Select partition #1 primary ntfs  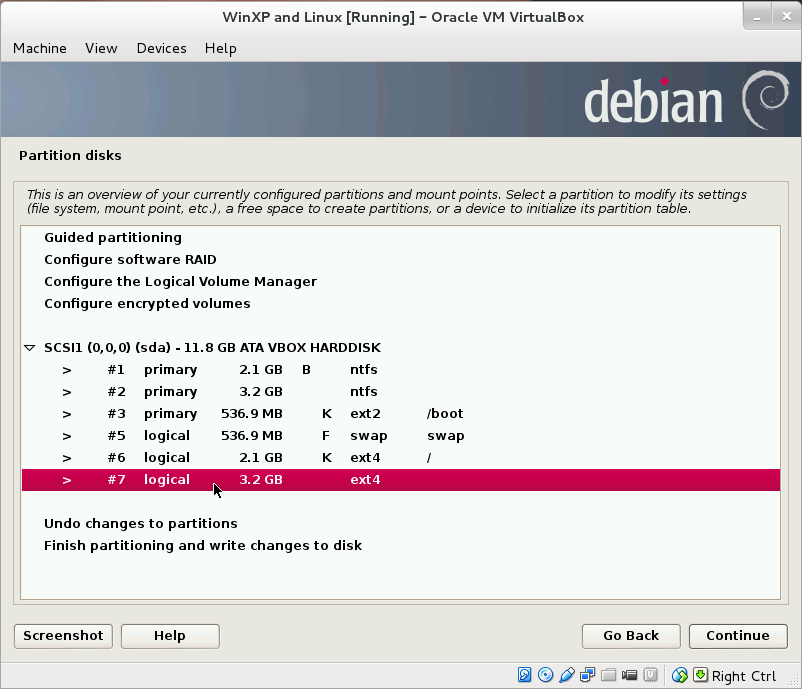300,369
